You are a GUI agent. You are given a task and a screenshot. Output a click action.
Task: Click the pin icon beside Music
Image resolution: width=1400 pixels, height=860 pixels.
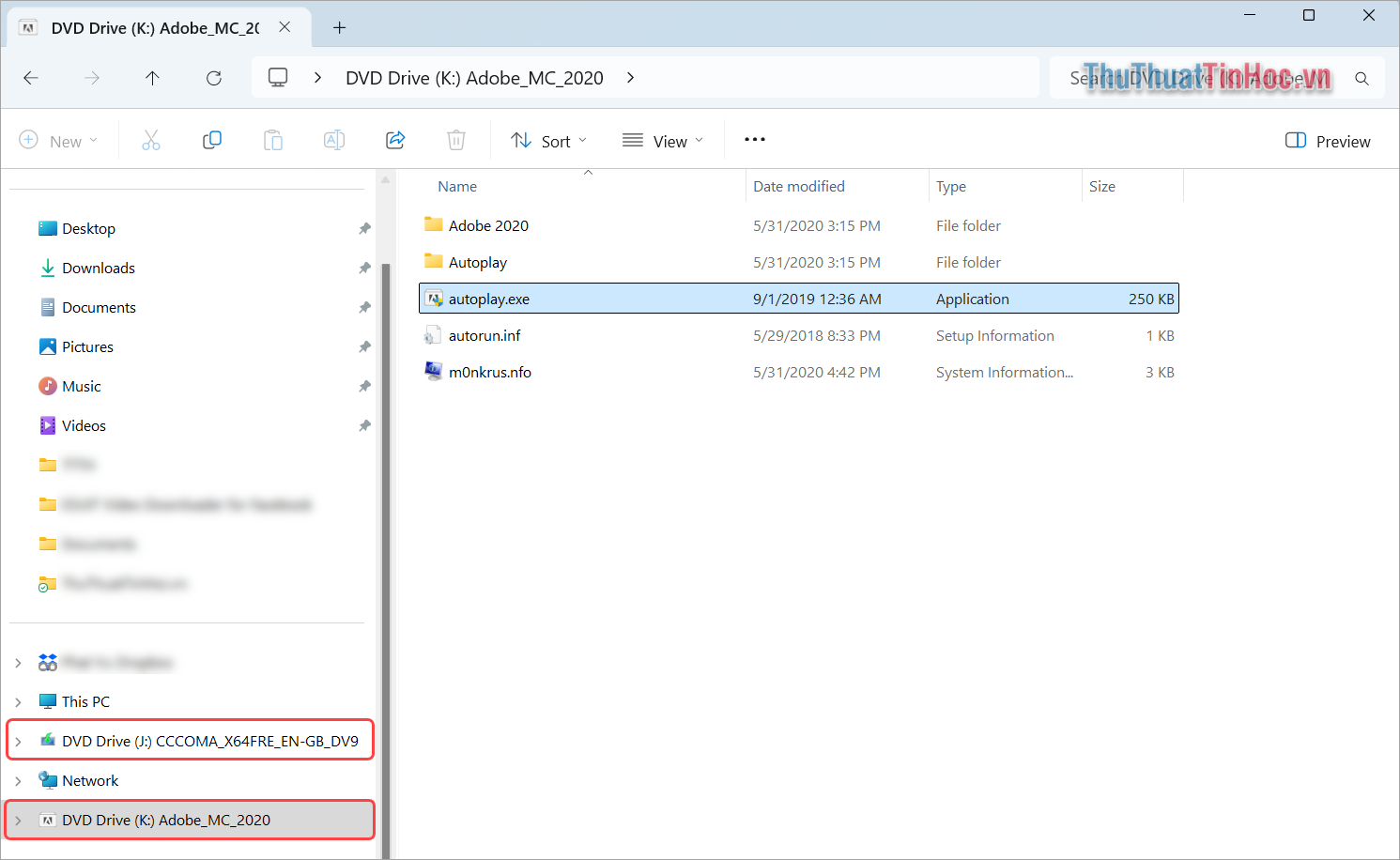tap(364, 386)
